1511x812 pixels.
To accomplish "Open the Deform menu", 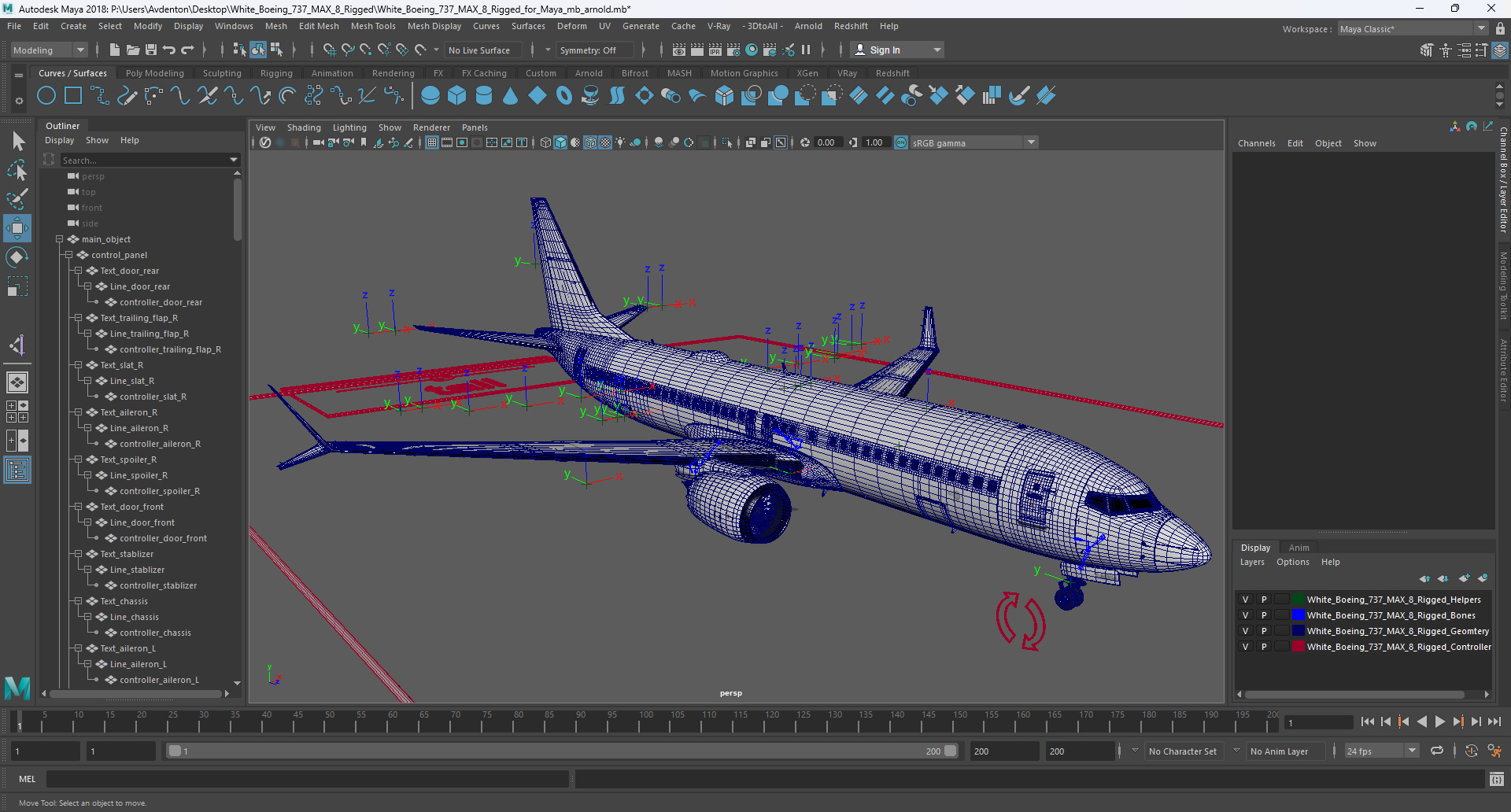I will [x=572, y=26].
